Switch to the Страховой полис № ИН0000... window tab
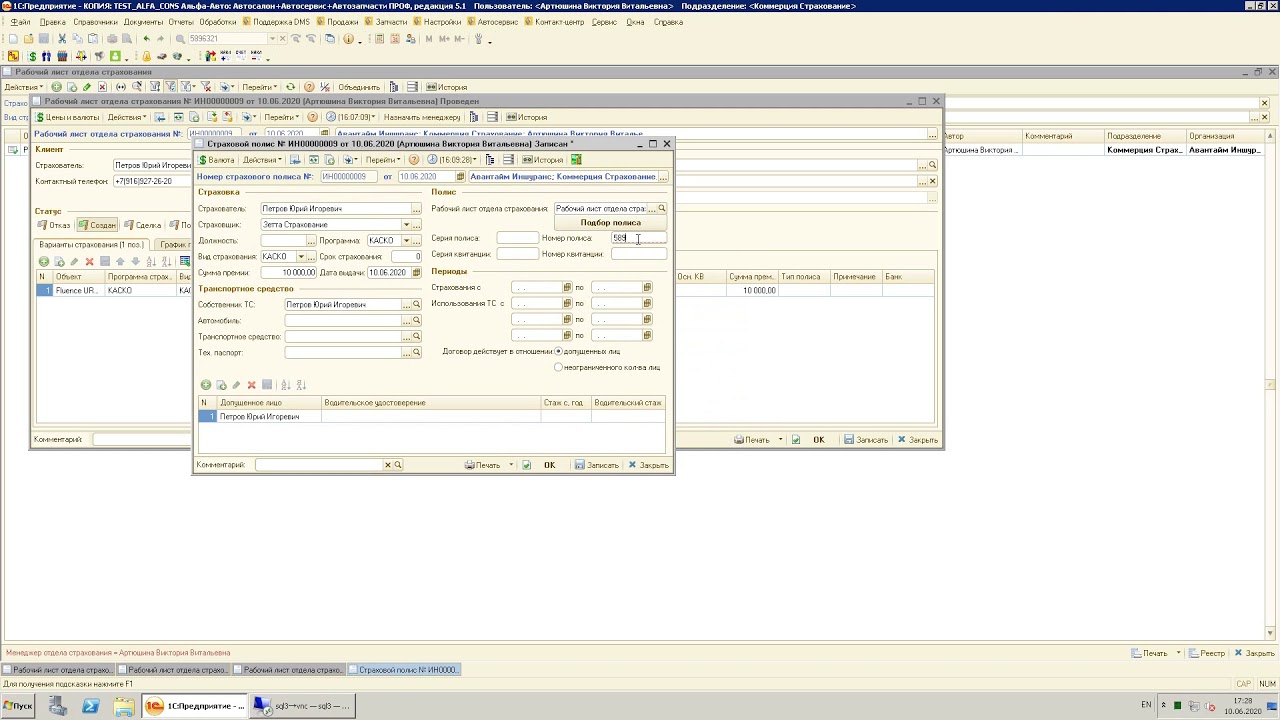The image size is (1280, 720). [x=402, y=670]
